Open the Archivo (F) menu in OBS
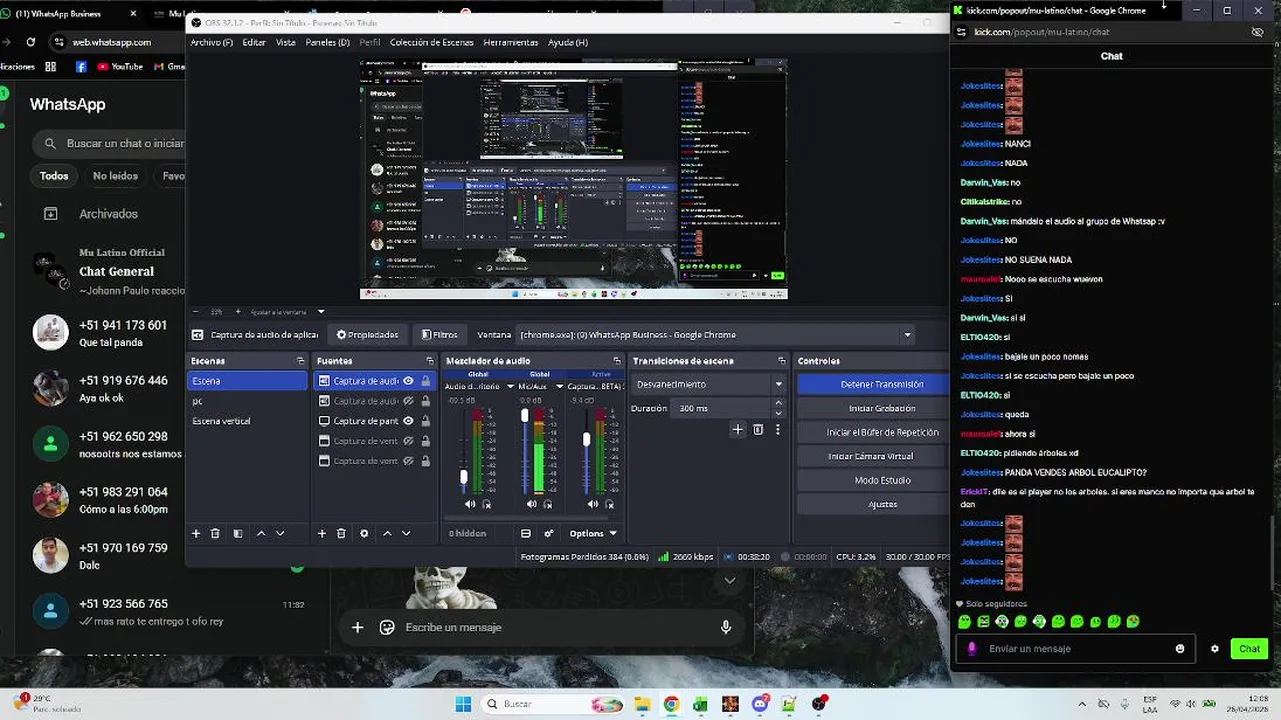Screen dimensions: 1281x720 [x=211, y=43]
